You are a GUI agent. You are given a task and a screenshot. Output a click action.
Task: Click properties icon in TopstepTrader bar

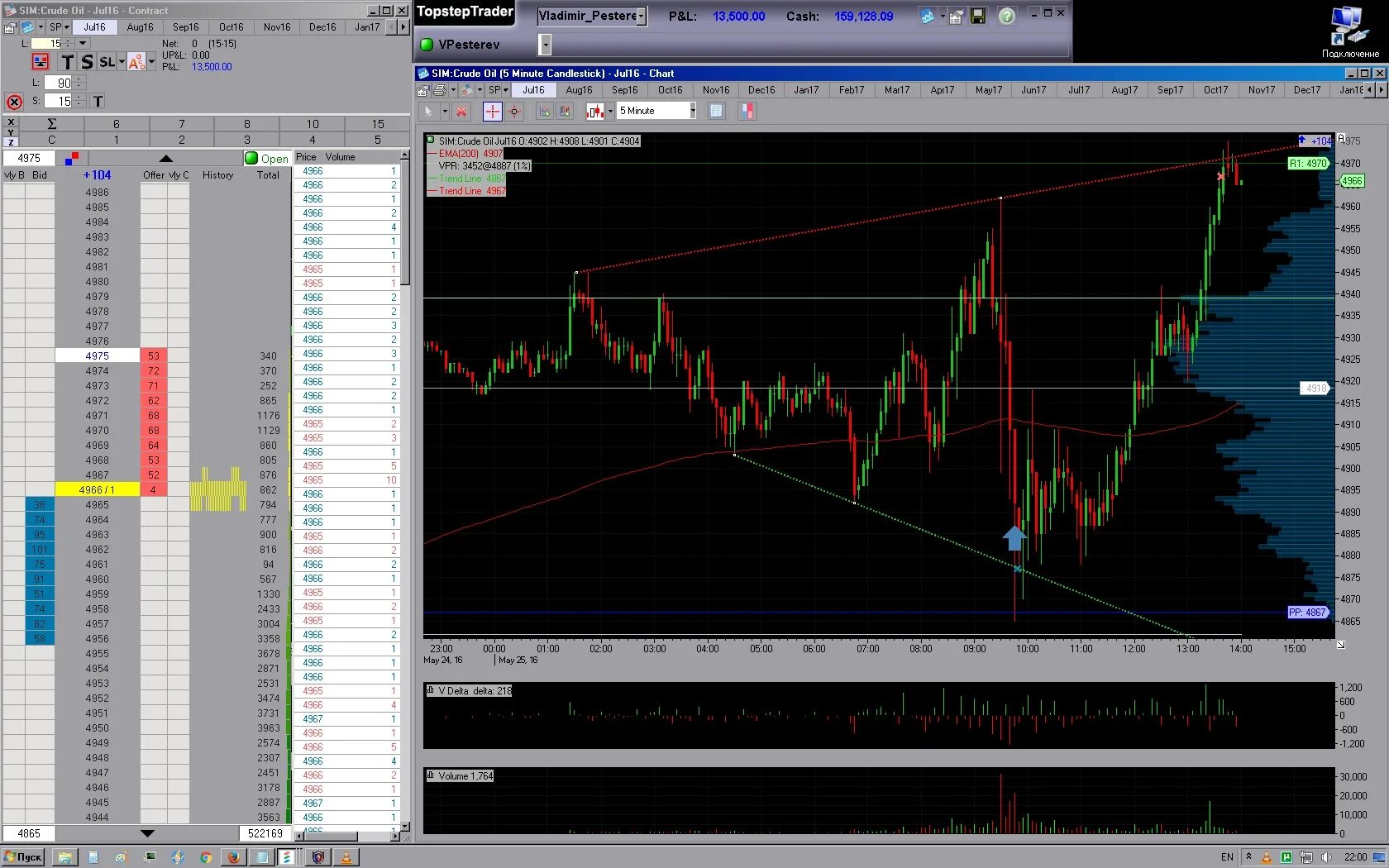(x=956, y=17)
